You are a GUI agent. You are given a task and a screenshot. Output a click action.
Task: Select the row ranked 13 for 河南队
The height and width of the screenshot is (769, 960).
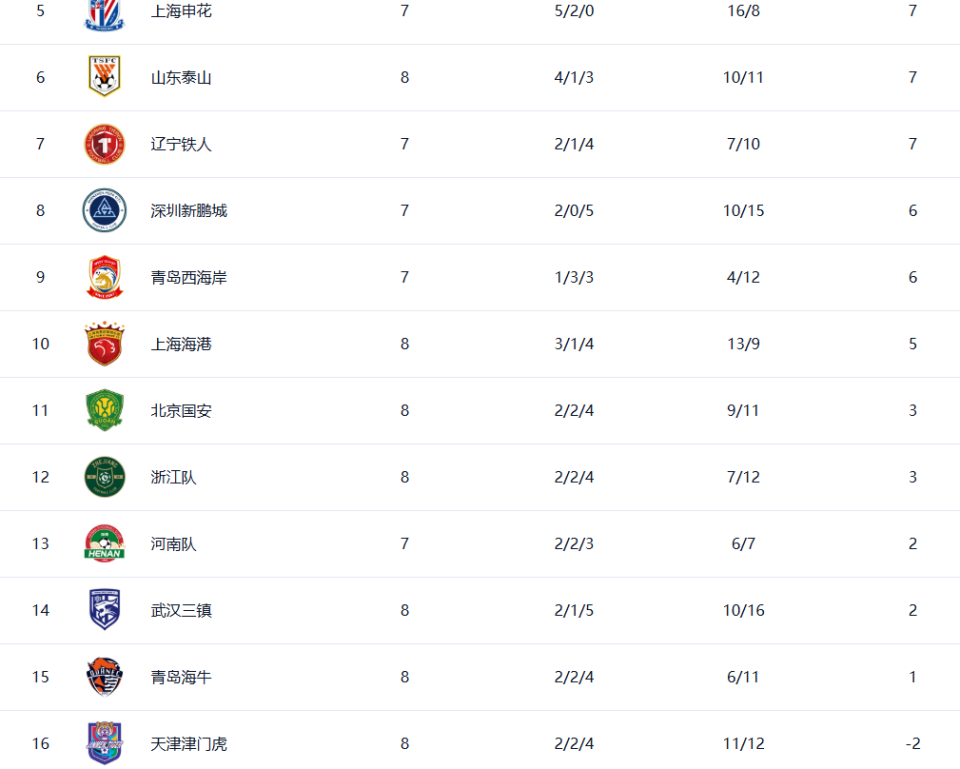480,544
